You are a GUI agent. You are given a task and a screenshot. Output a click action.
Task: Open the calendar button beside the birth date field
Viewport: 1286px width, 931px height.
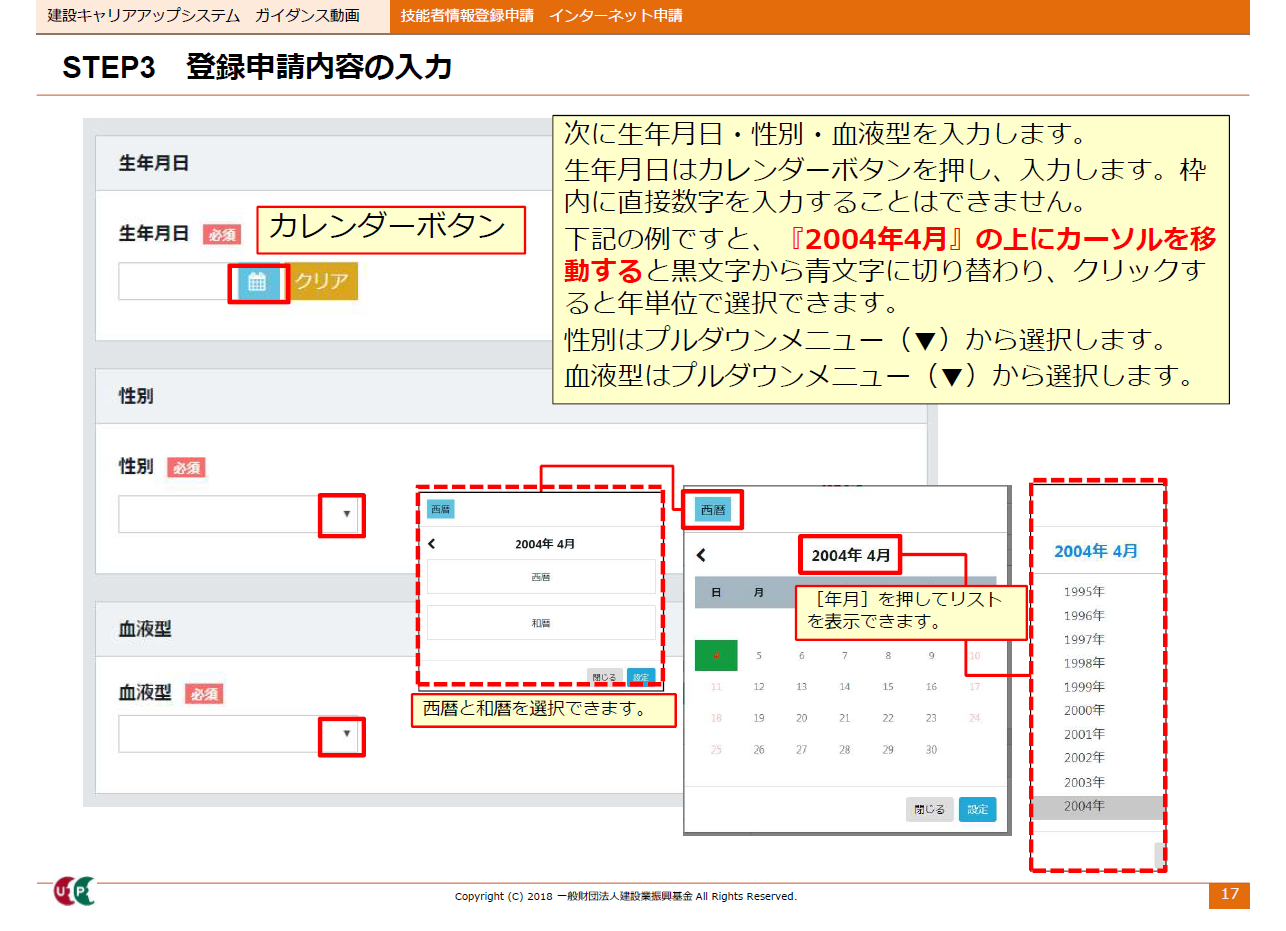(258, 283)
